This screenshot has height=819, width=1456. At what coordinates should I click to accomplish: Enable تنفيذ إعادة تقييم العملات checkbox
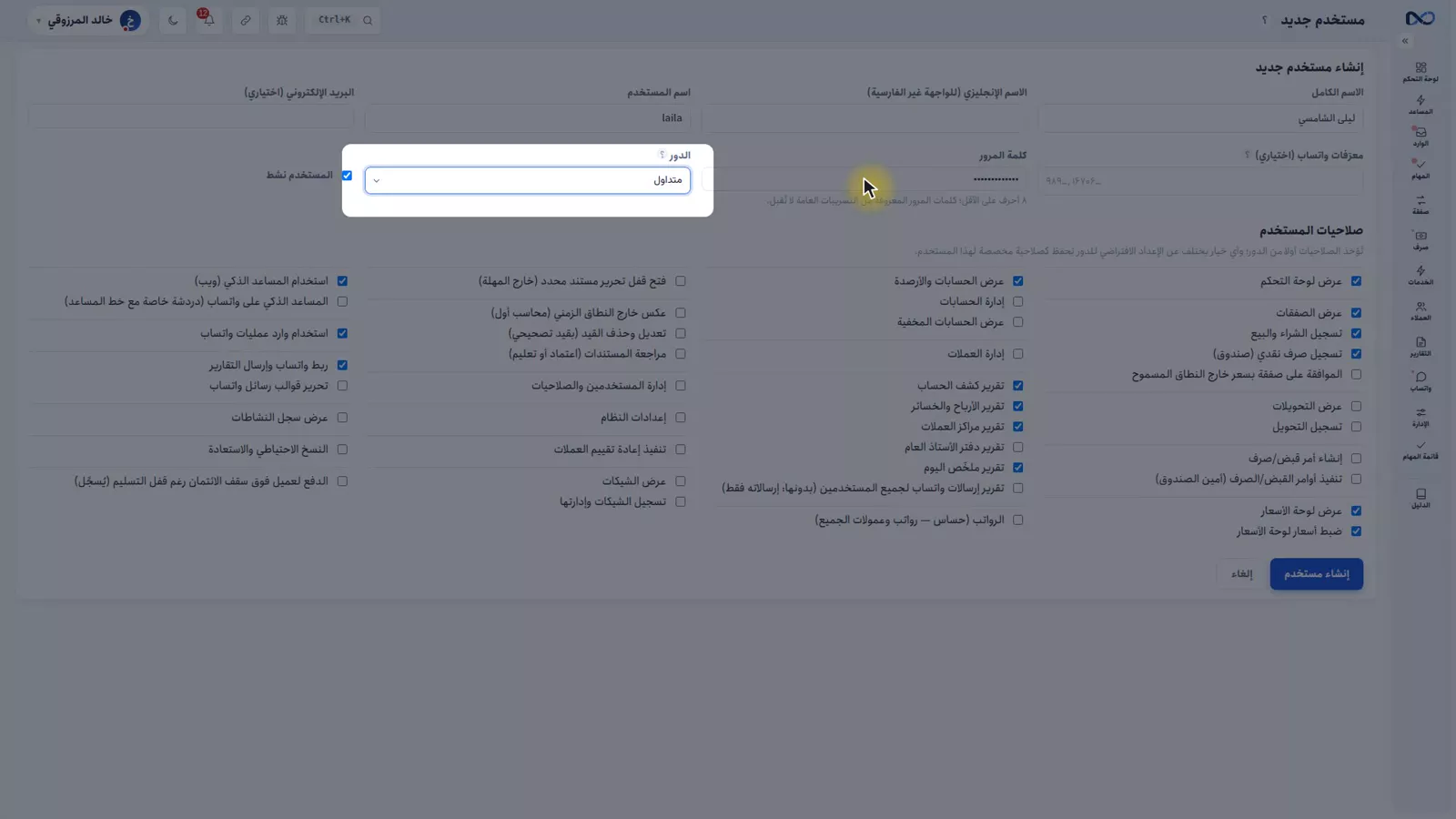pos(680,450)
